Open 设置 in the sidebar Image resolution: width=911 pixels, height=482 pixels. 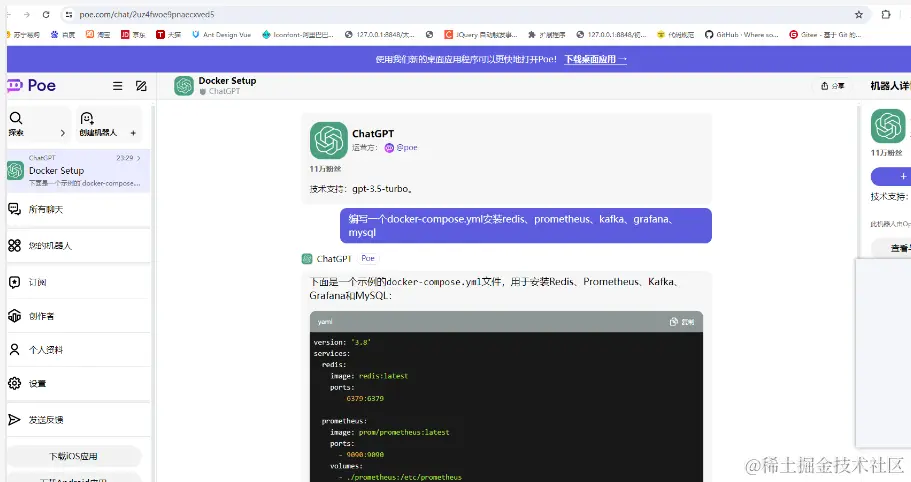coord(78,383)
